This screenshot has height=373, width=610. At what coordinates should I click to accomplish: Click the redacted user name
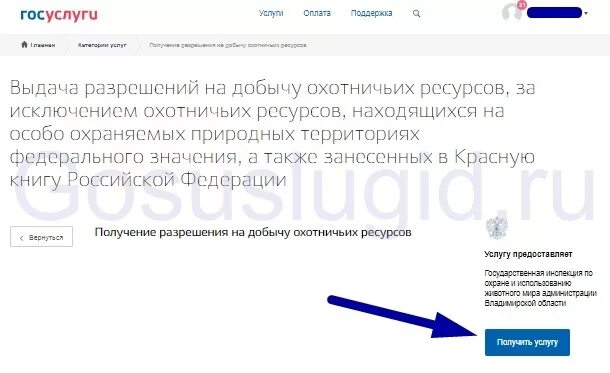tap(554, 13)
